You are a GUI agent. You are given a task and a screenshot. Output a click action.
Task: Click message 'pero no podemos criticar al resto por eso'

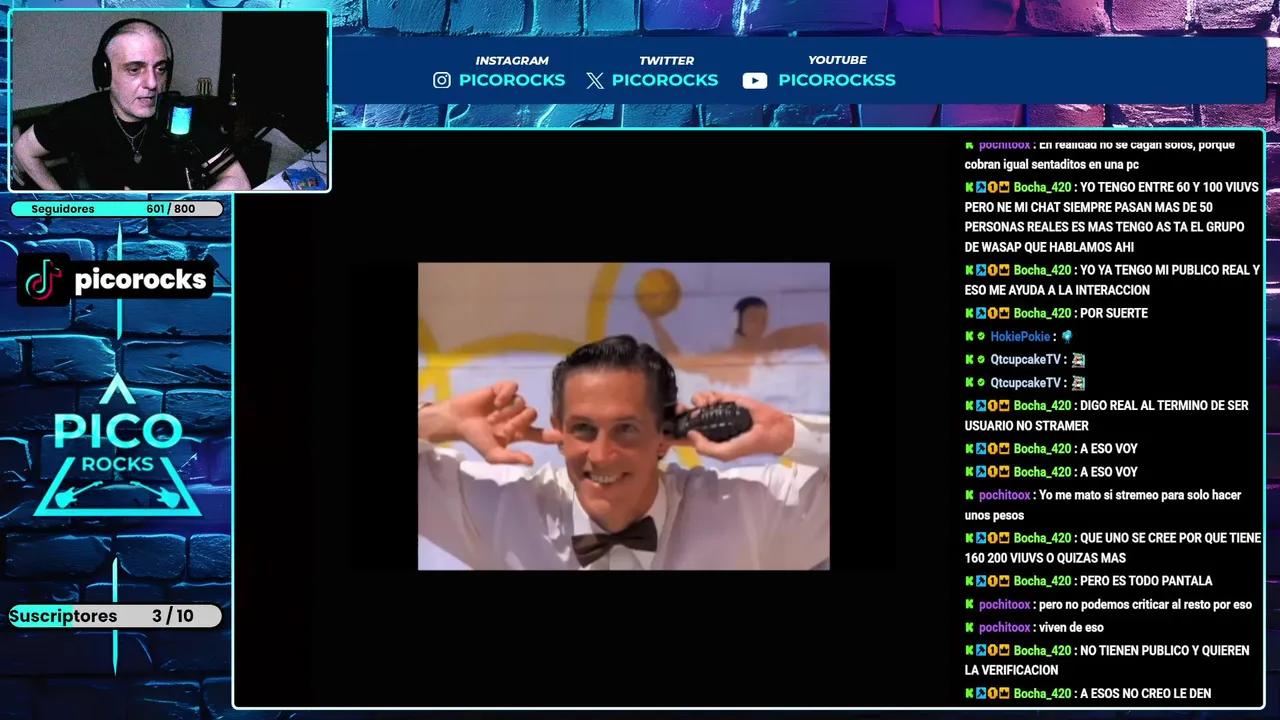coord(1145,604)
